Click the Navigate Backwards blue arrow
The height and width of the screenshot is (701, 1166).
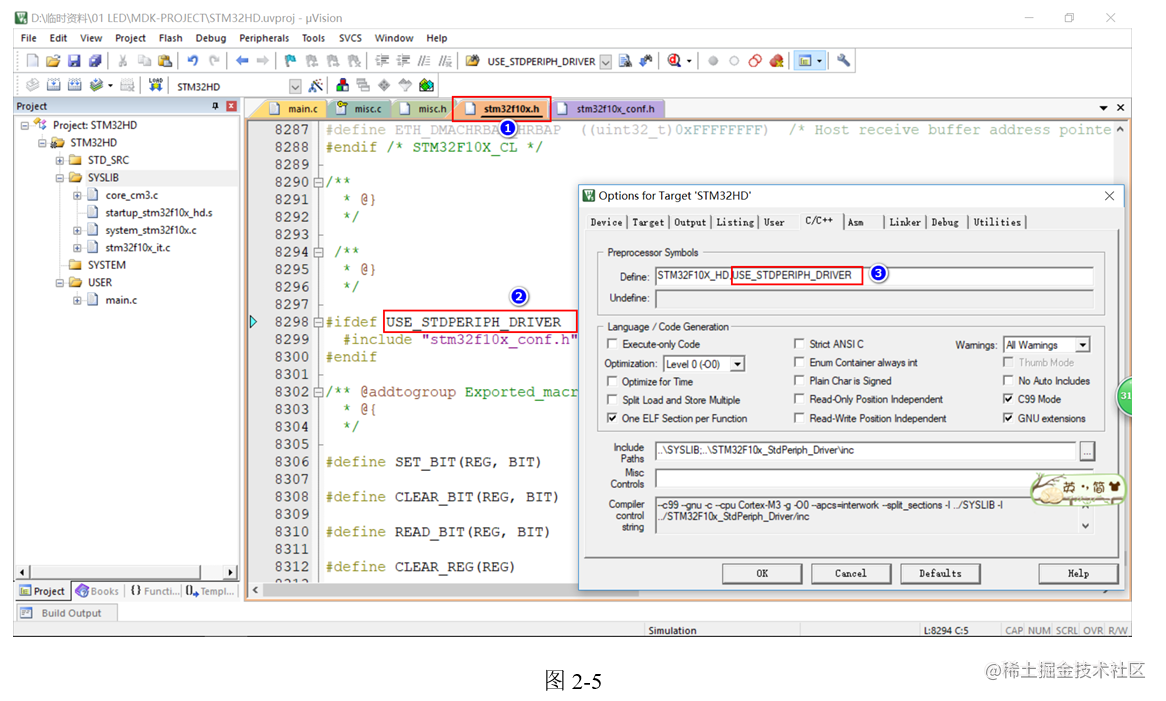242,61
